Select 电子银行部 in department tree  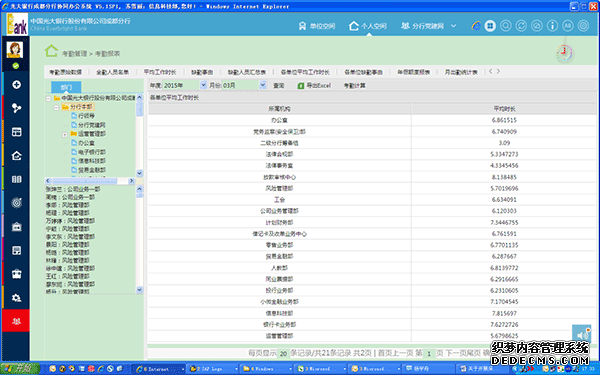click(x=92, y=152)
